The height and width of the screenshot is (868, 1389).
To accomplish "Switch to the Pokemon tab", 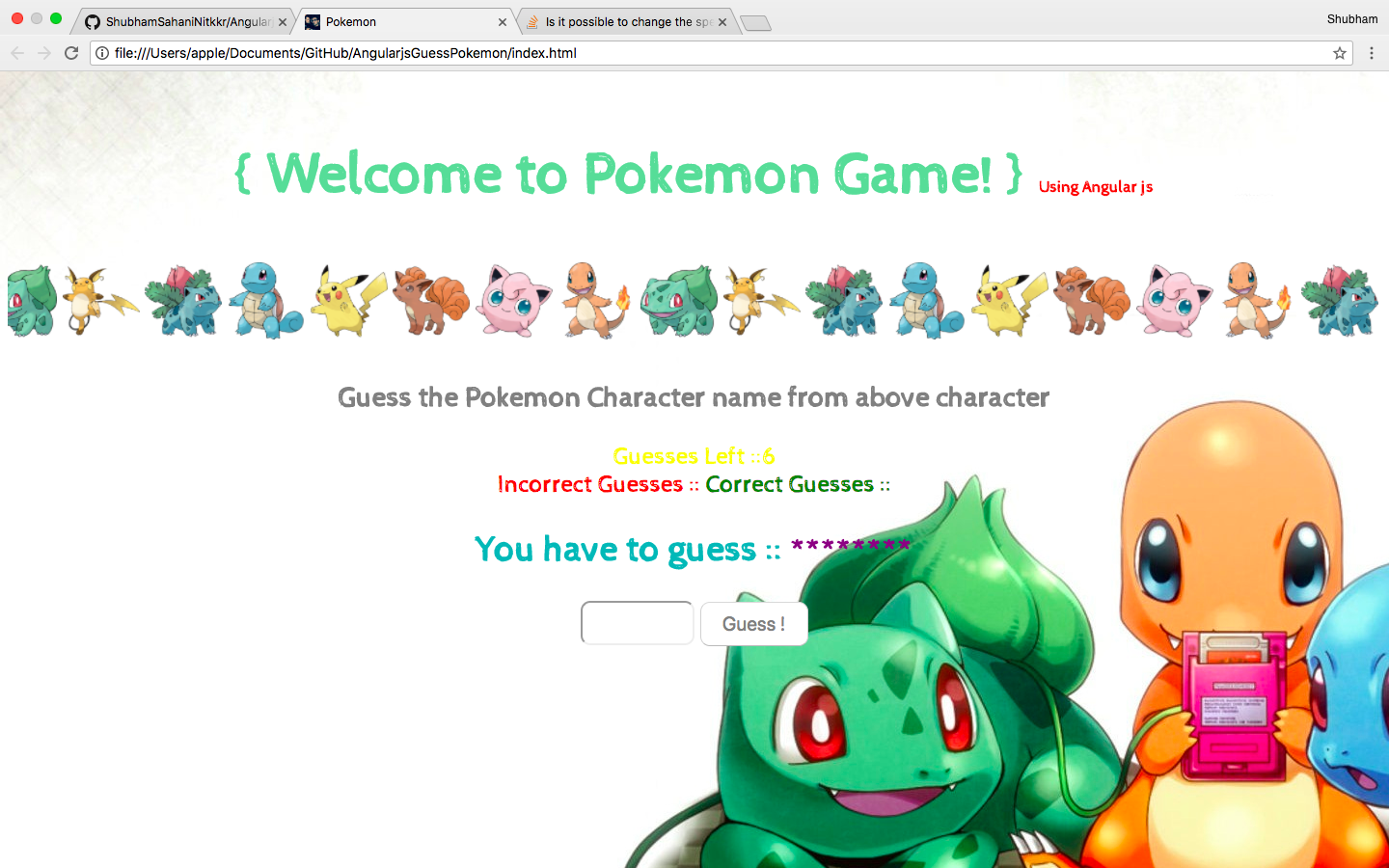I will point(405,21).
